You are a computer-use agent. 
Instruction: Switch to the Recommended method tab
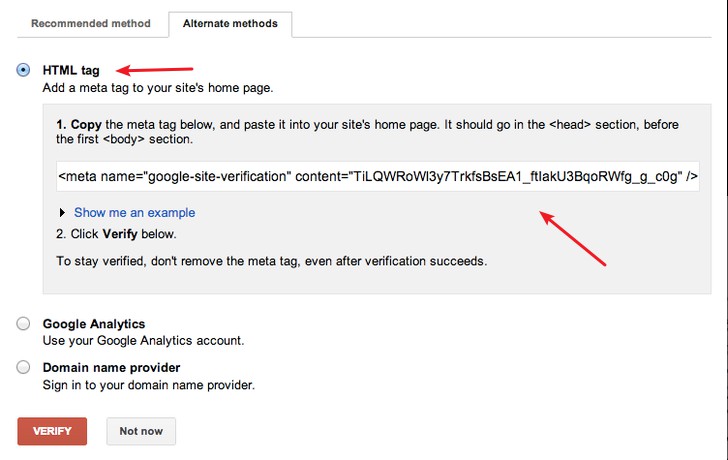click(x=91, y=23)
